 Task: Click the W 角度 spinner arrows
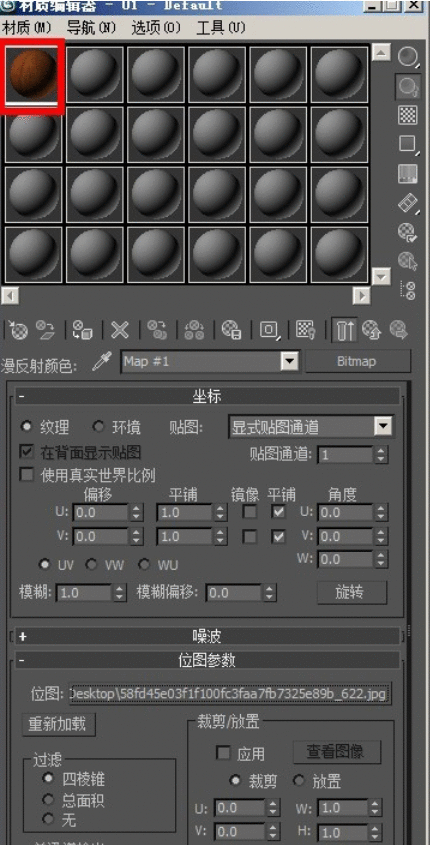click(382, 560)
